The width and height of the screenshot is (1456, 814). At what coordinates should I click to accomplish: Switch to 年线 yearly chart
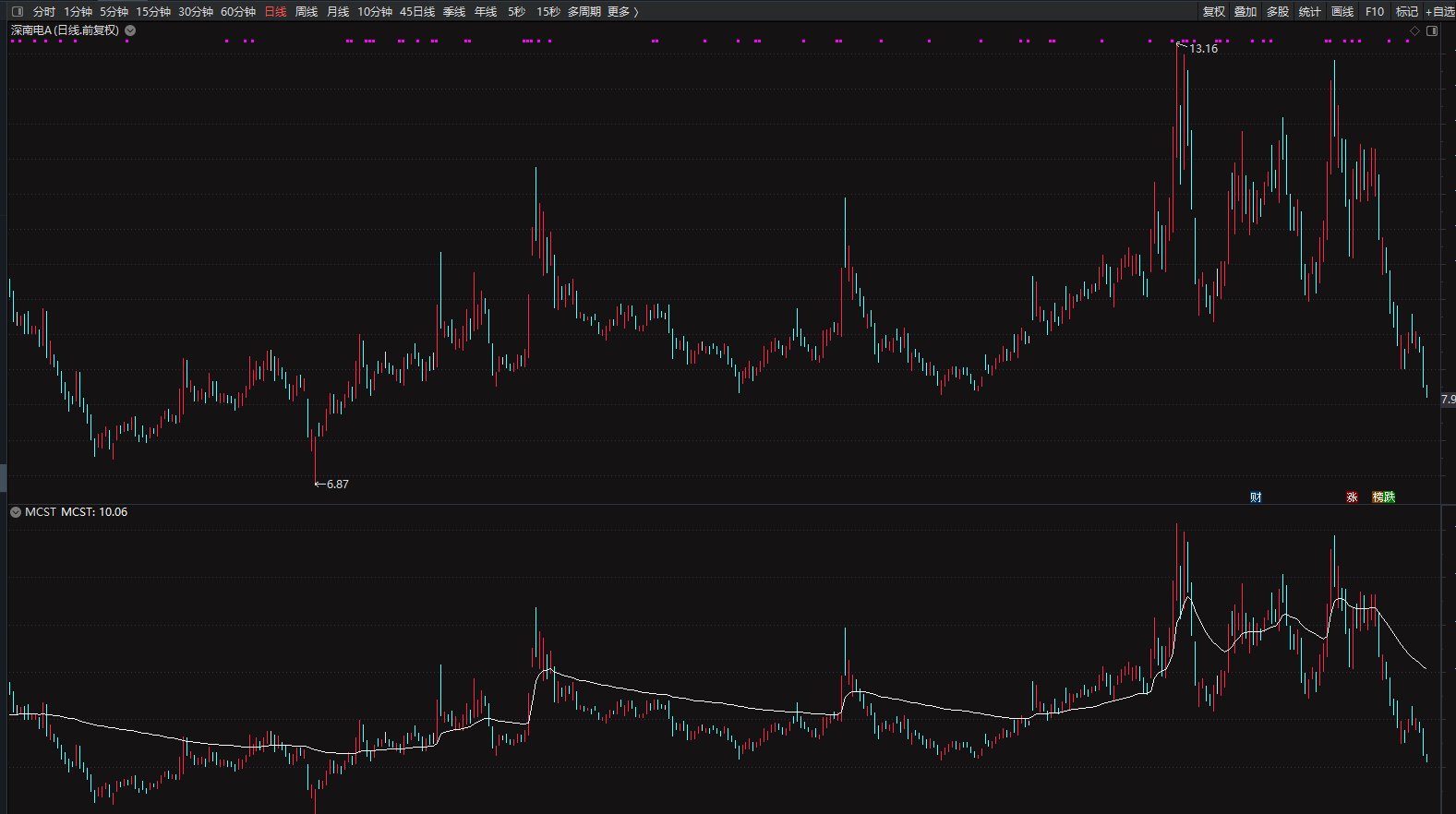486,12
